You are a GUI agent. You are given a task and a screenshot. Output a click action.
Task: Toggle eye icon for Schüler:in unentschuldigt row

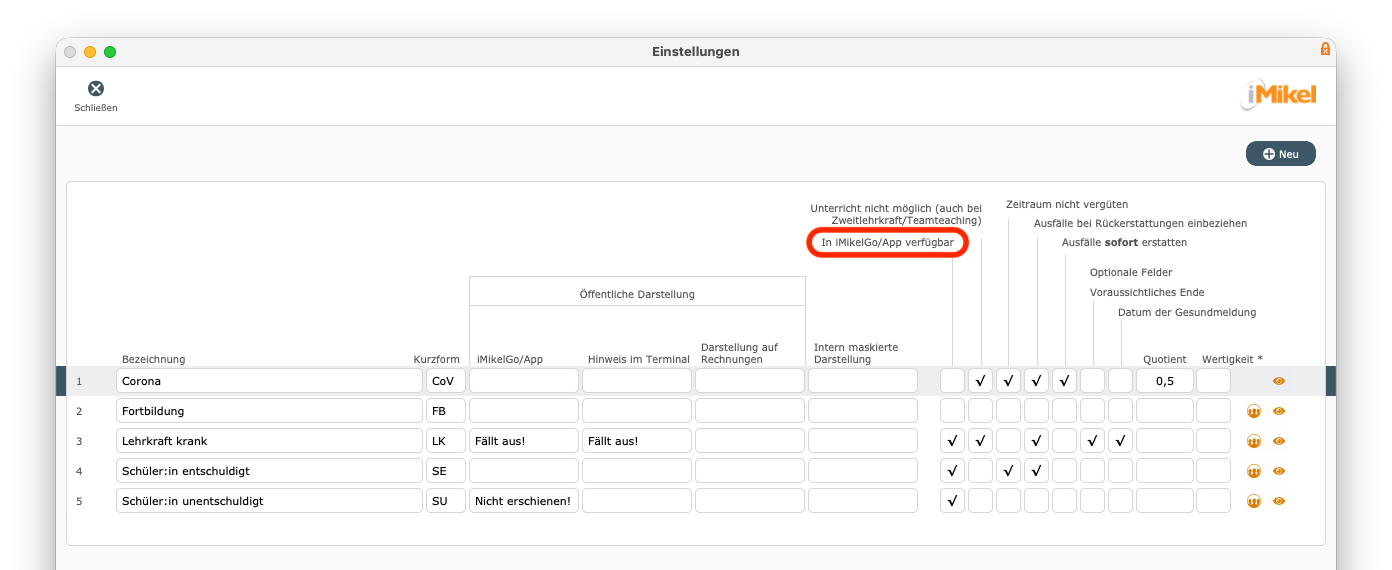tap(1279, 501)
